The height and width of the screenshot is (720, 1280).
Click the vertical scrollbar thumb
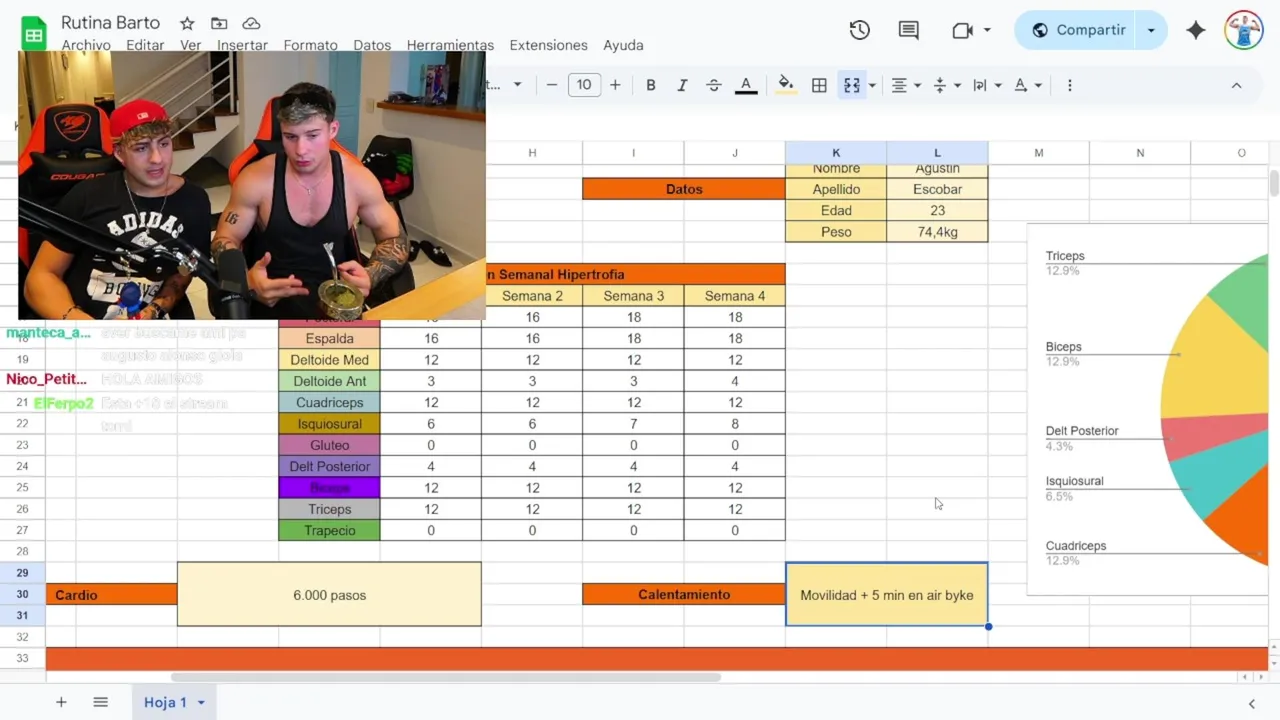click(1274, 184)
